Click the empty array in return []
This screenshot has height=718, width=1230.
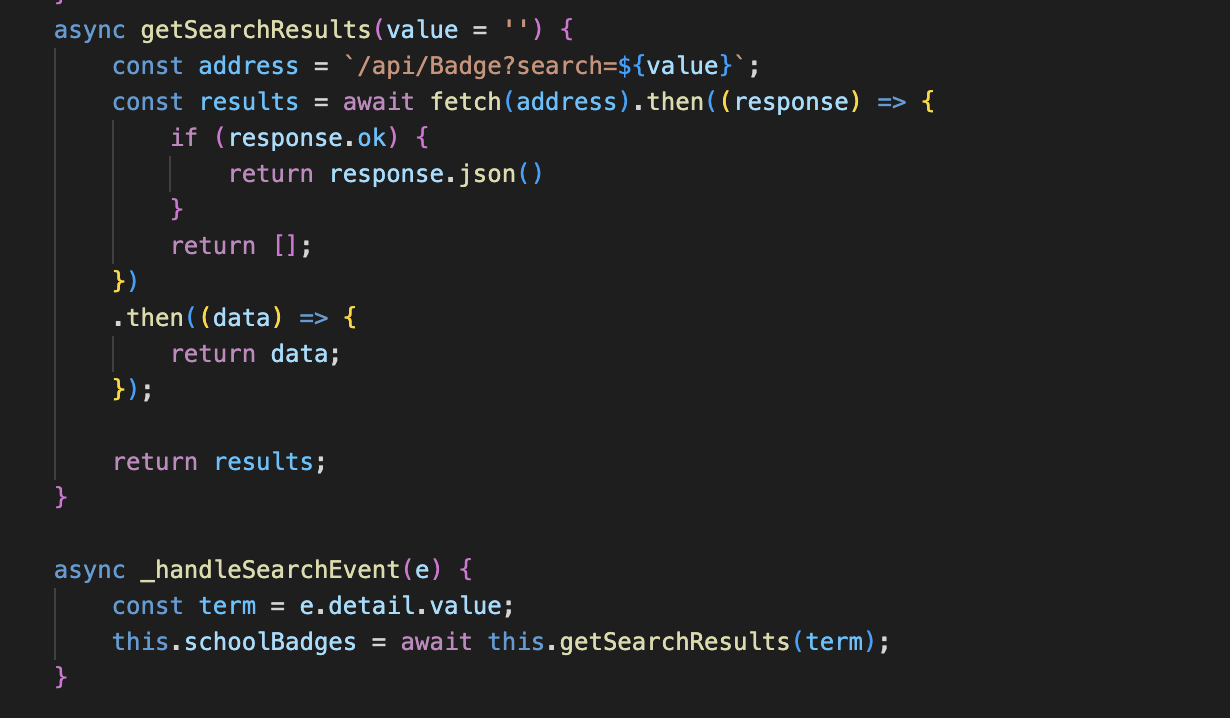tap(285, 246)
